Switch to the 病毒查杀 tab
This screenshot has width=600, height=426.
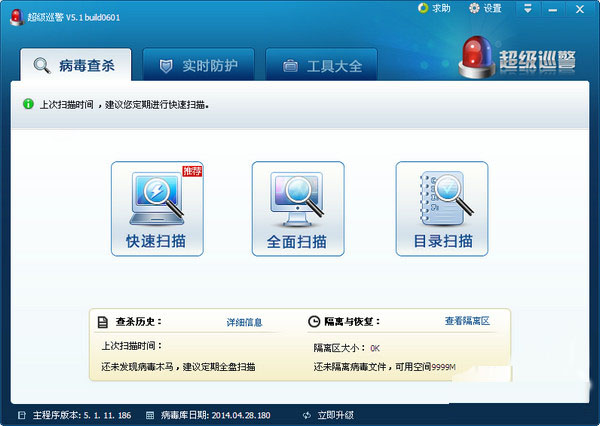[75, 67]
